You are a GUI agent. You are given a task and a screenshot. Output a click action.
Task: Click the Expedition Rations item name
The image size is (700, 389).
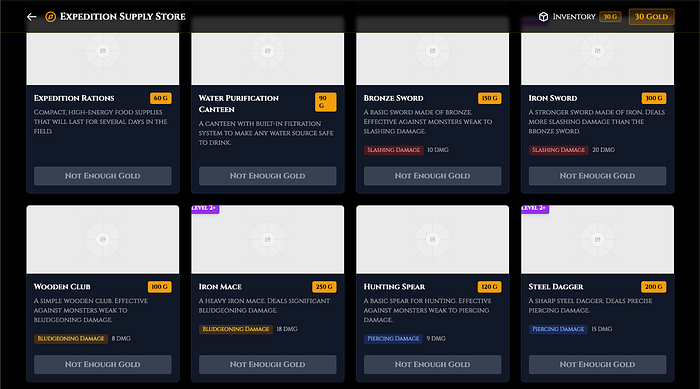tap(74, 98)
